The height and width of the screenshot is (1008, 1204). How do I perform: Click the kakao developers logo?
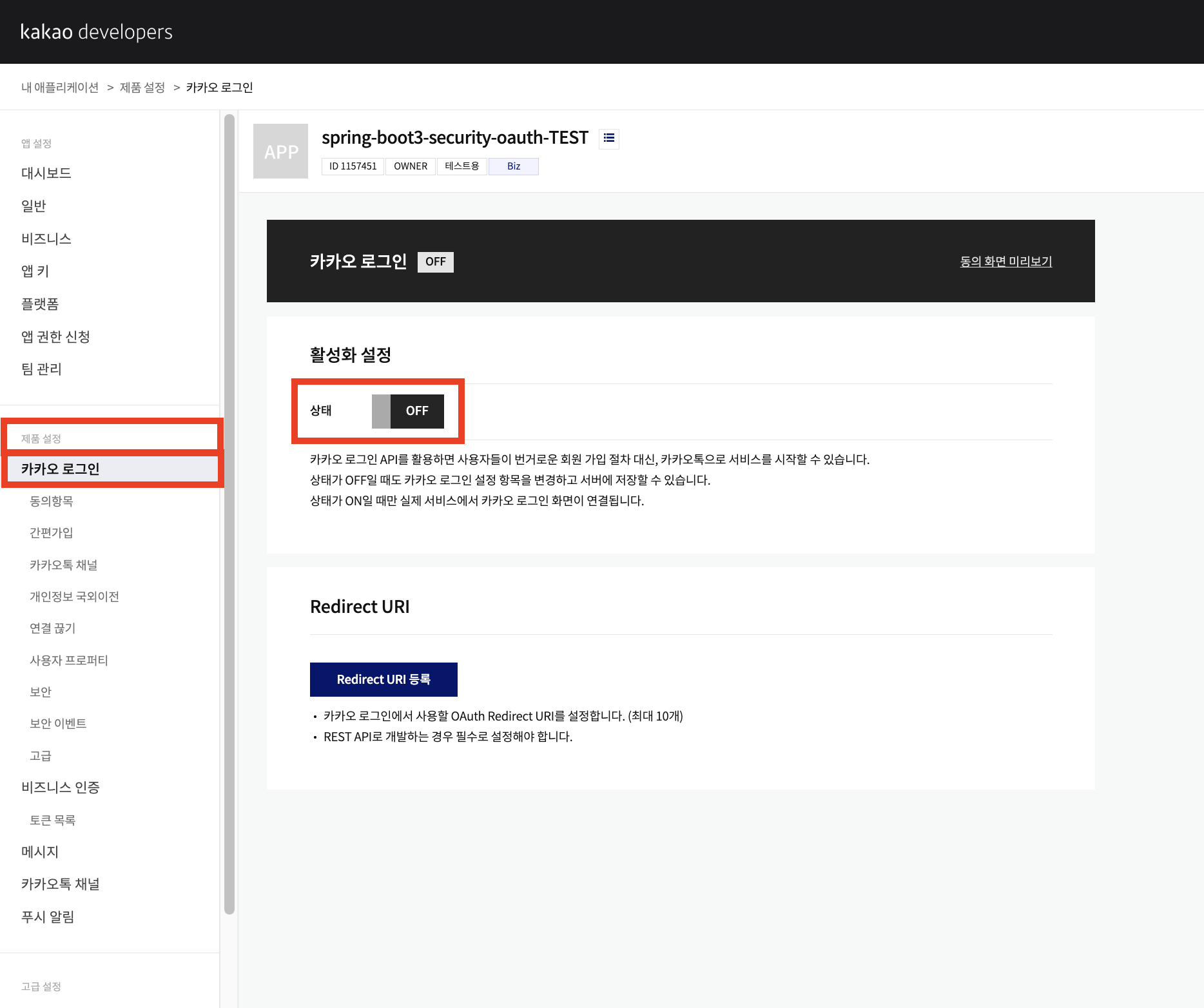[97, 32]
